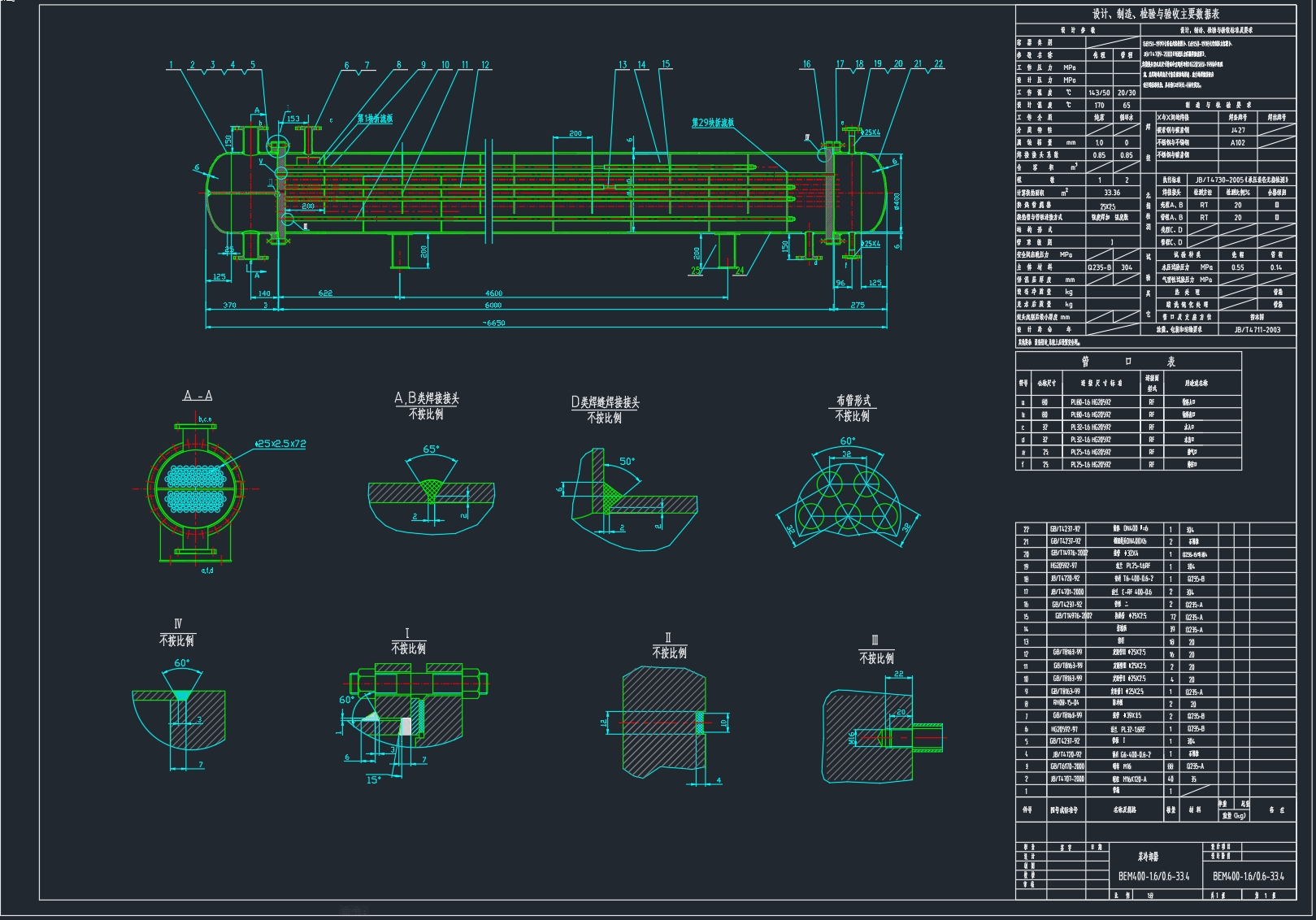Viewport: 1316px width, 920px height.
Task: Click the 管口表 nozzle table header
Action: pyautogui.click(x=1128, y=362)
